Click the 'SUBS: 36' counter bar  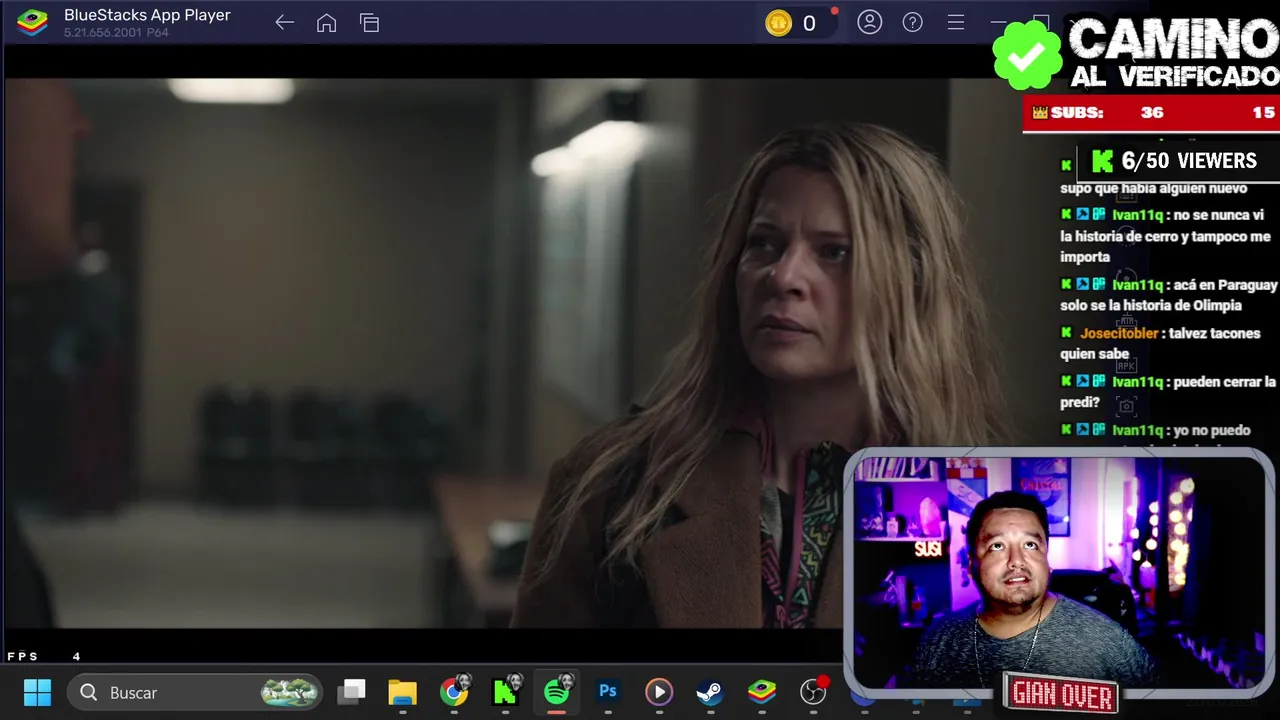1151,113
